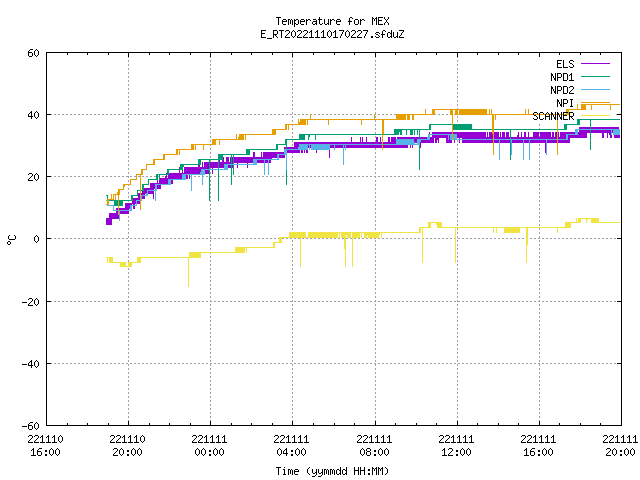Click the y-axis tick label -20

pos(31,302)
